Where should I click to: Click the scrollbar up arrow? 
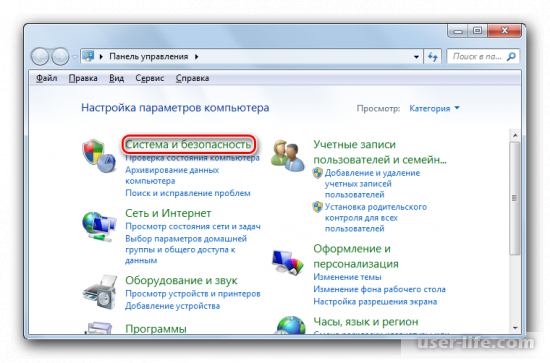[515, 135]
